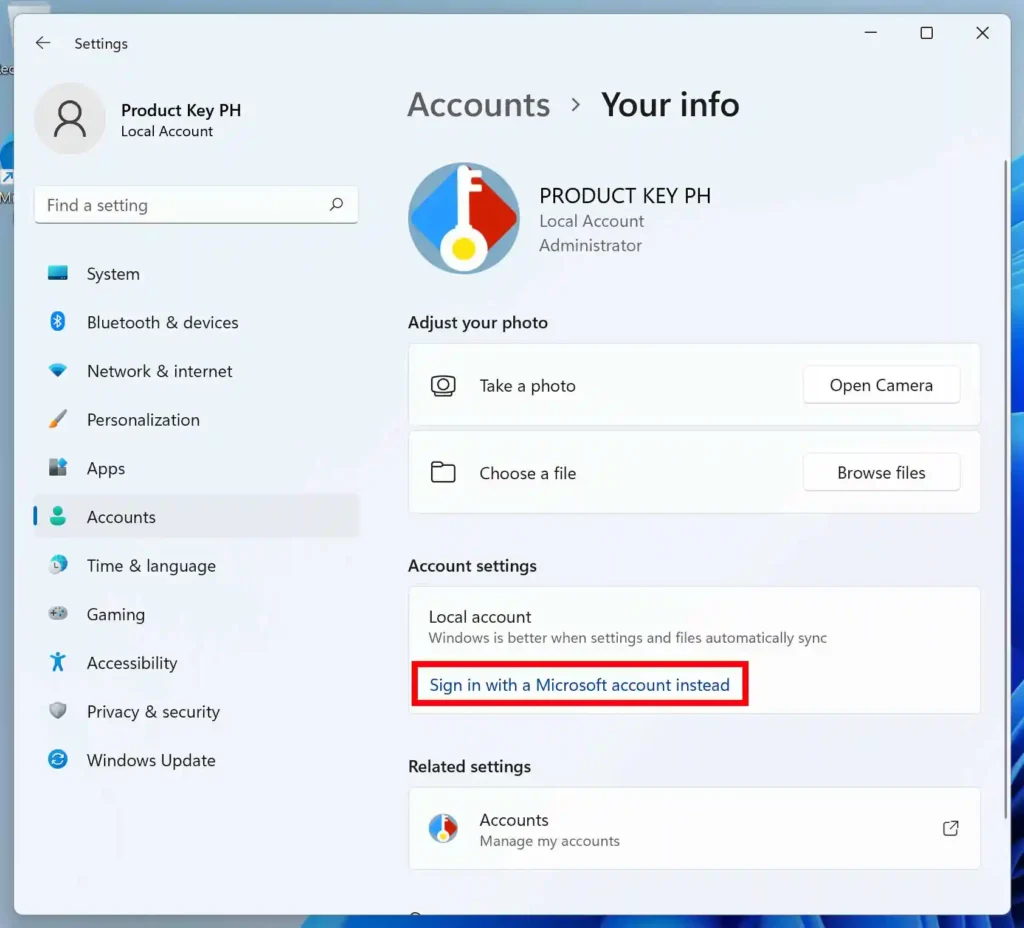Click the folder icon beside Choose a file

443,472
